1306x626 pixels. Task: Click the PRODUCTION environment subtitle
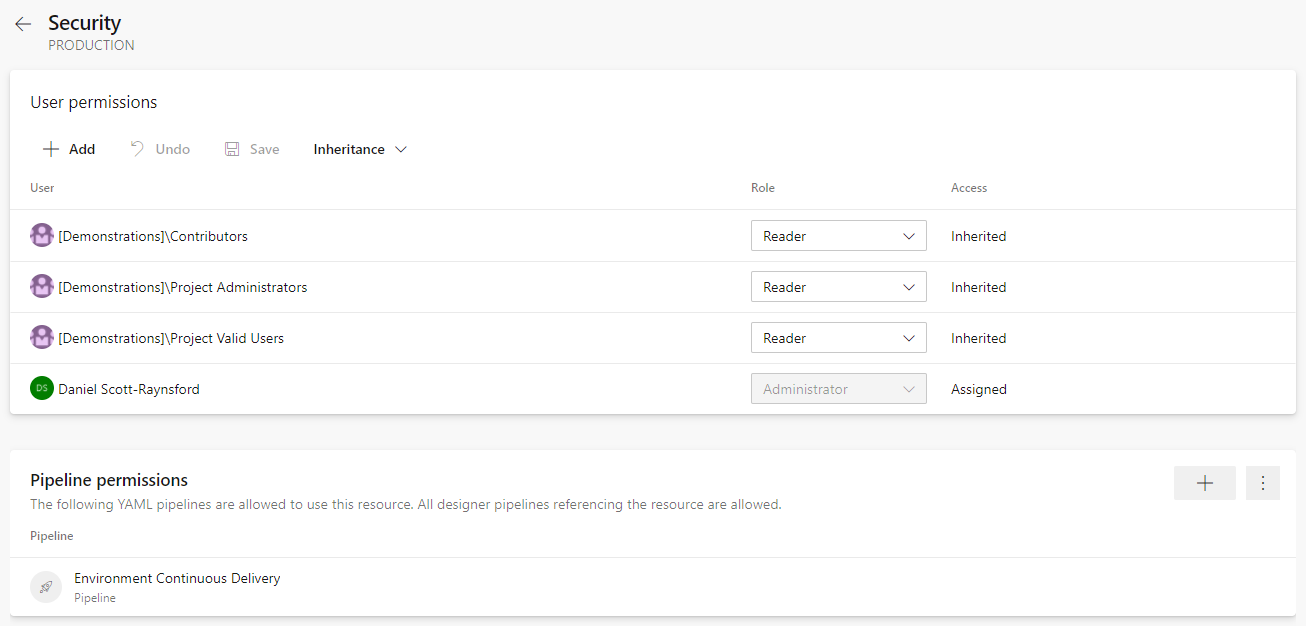tap(91, 45)
